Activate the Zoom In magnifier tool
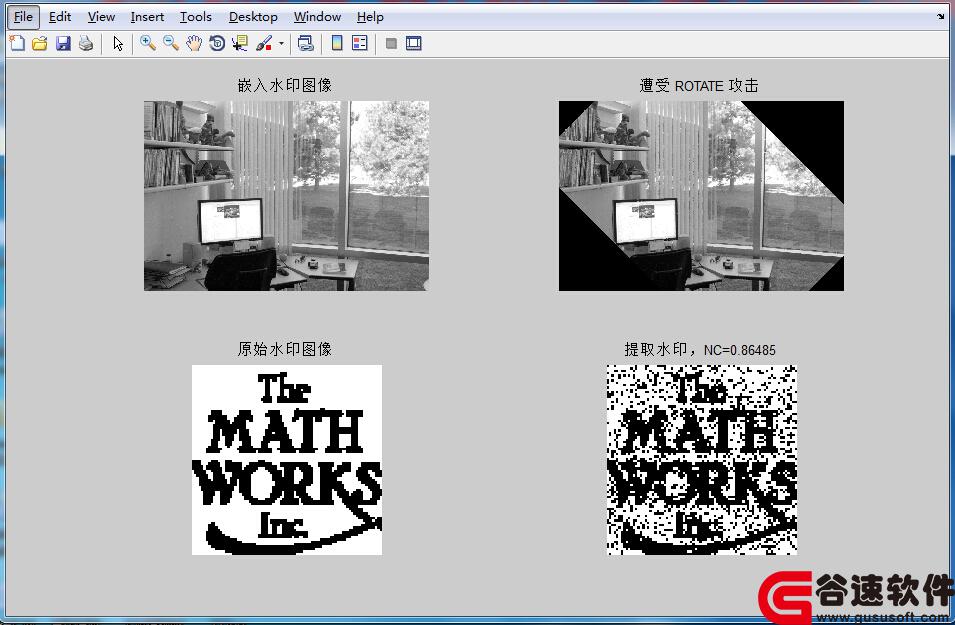This screenshot has height=625, width=955. pyautogui.click(x=147, y=43)
